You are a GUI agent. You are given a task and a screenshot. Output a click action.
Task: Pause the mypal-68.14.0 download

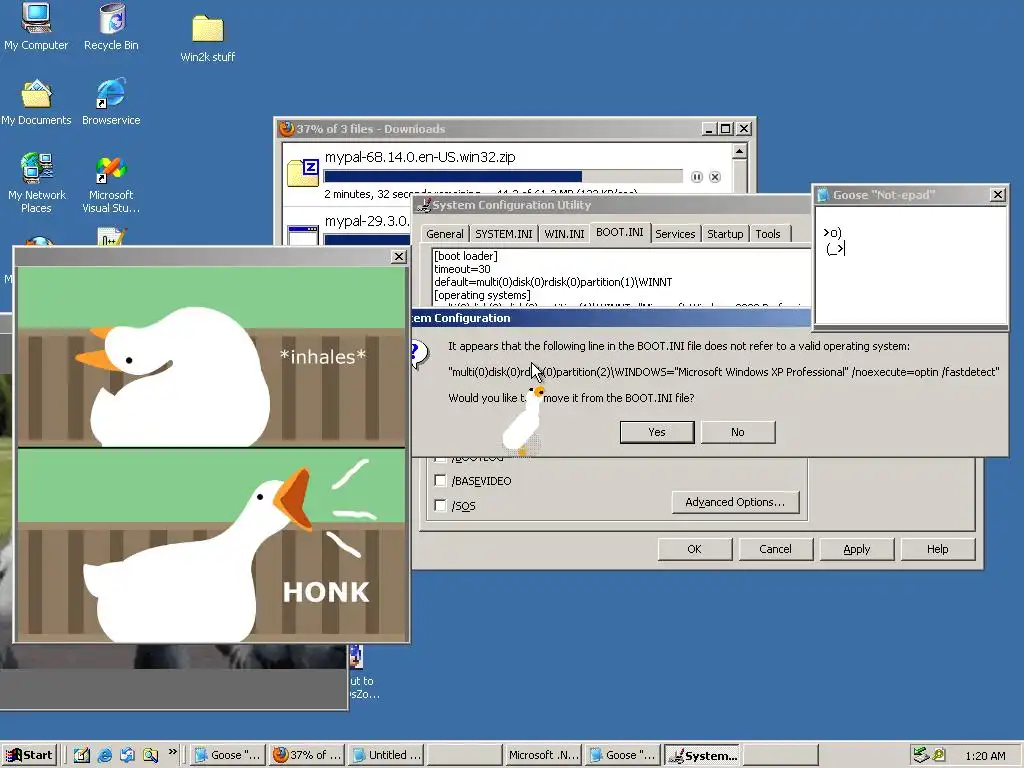coord(697,177)
